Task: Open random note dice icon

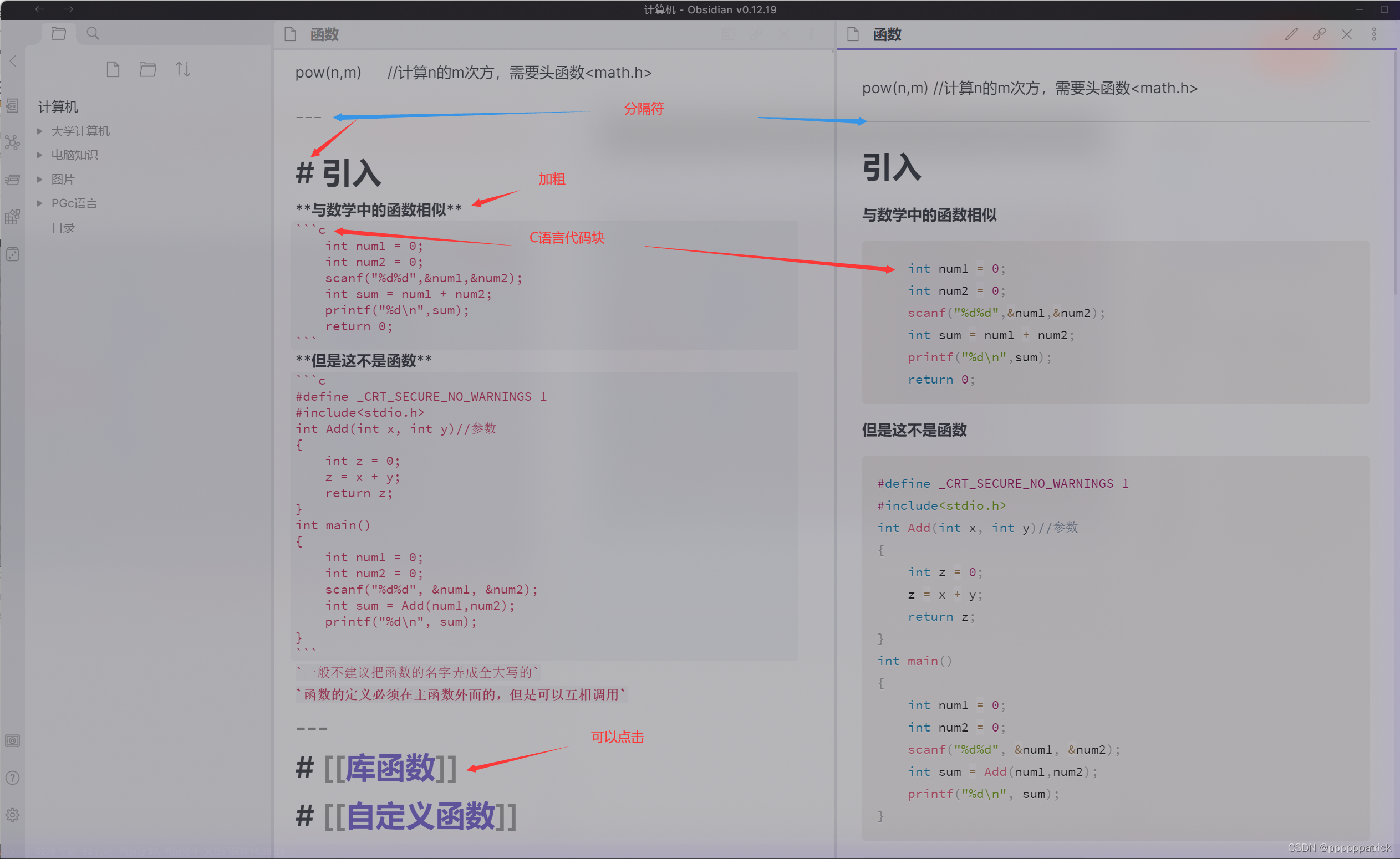Action: click(13, 254)
